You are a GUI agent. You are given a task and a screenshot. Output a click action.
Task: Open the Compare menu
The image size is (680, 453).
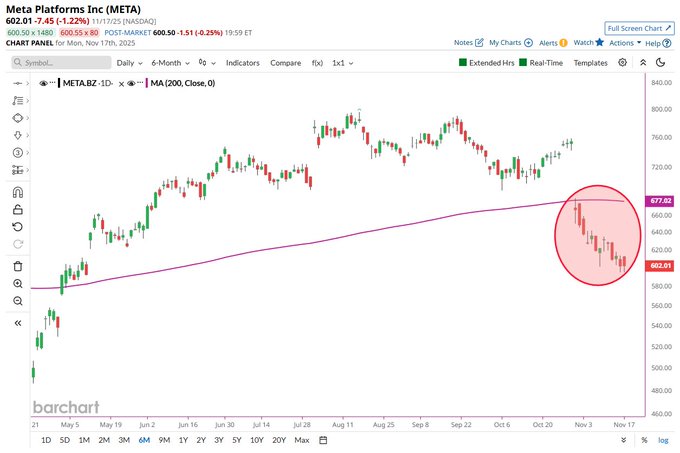(x=285, y=63)
